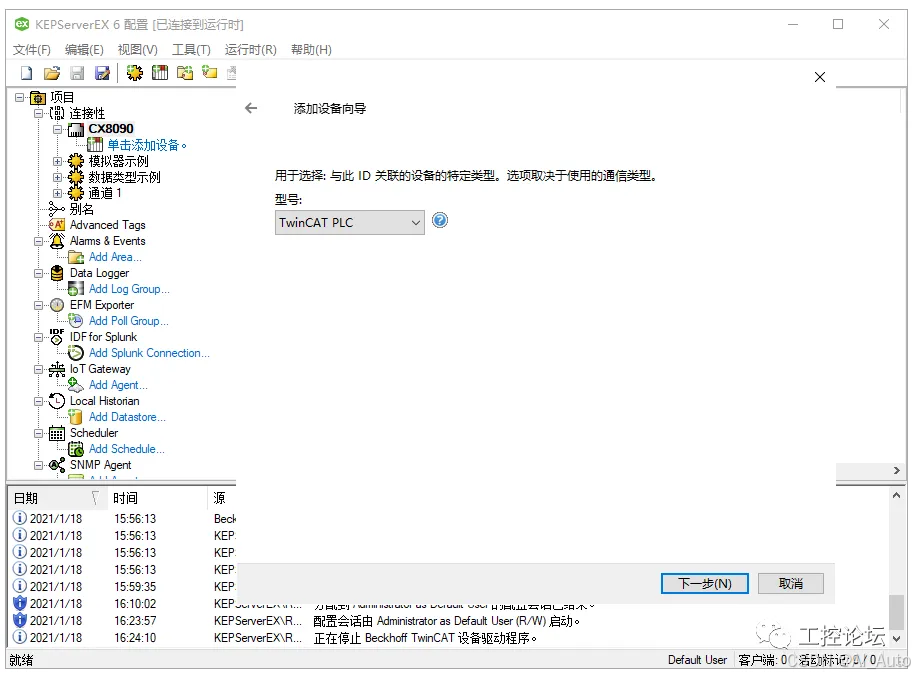Collapse the 项目 root node
This screenshot has width=915, height=676.
point(20,97)
